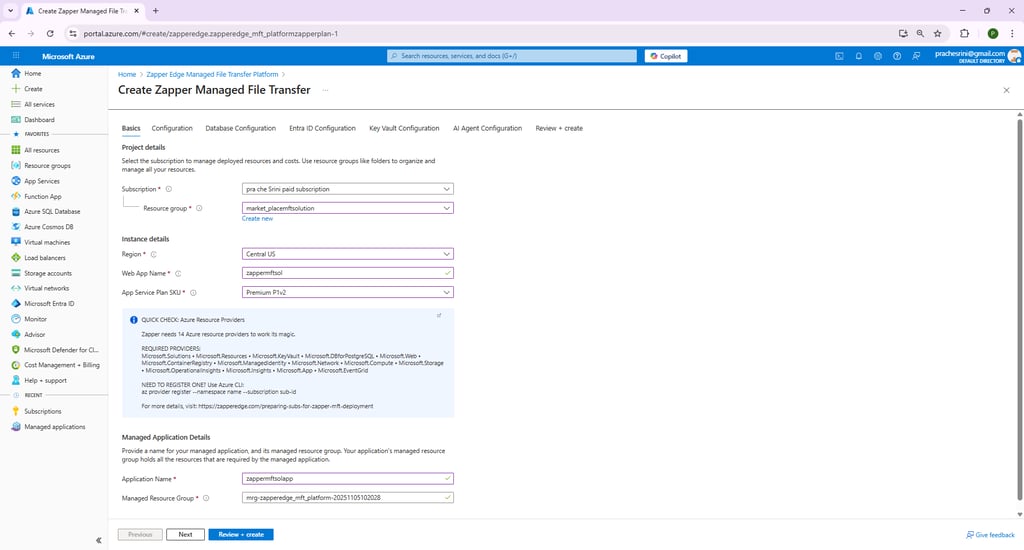Close the Create Zapper blade with X
Image resolution: width=1024 pixels, height=550 pixels.
(1006, 90)
